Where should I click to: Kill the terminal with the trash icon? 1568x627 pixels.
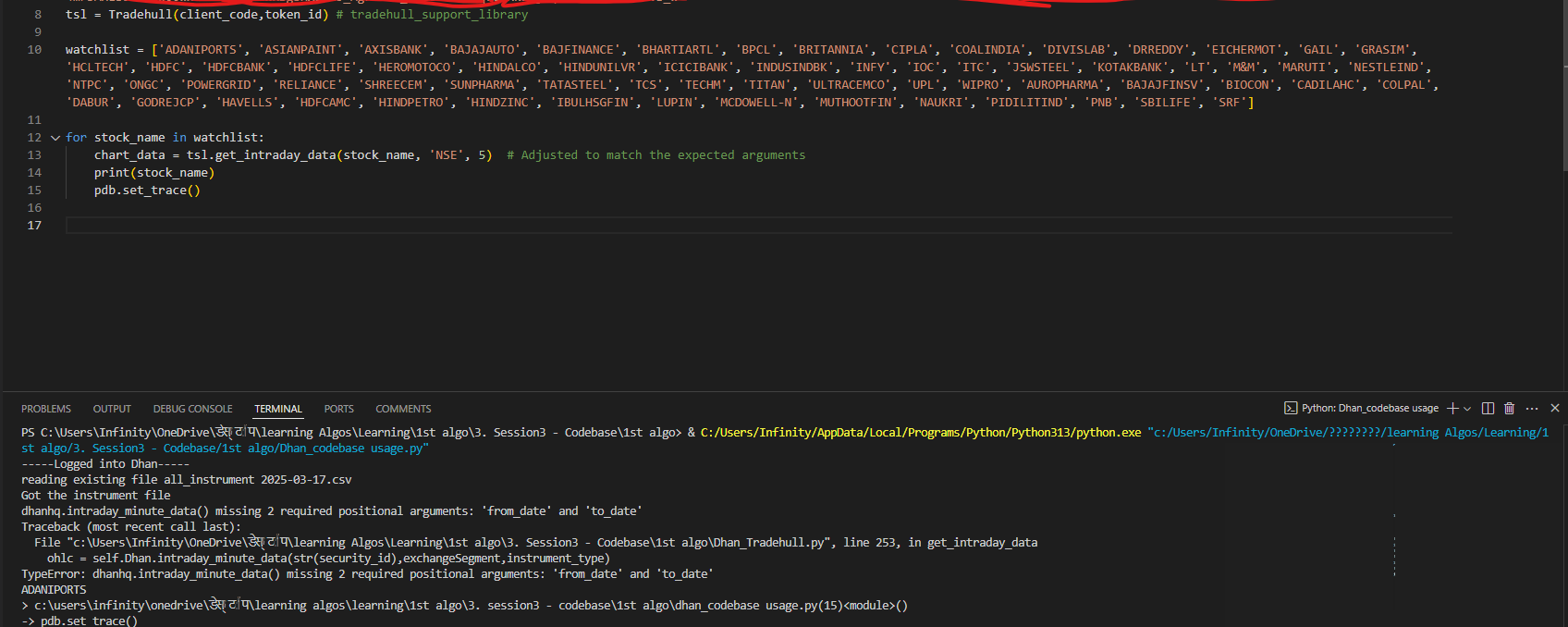click(1510, 408)
